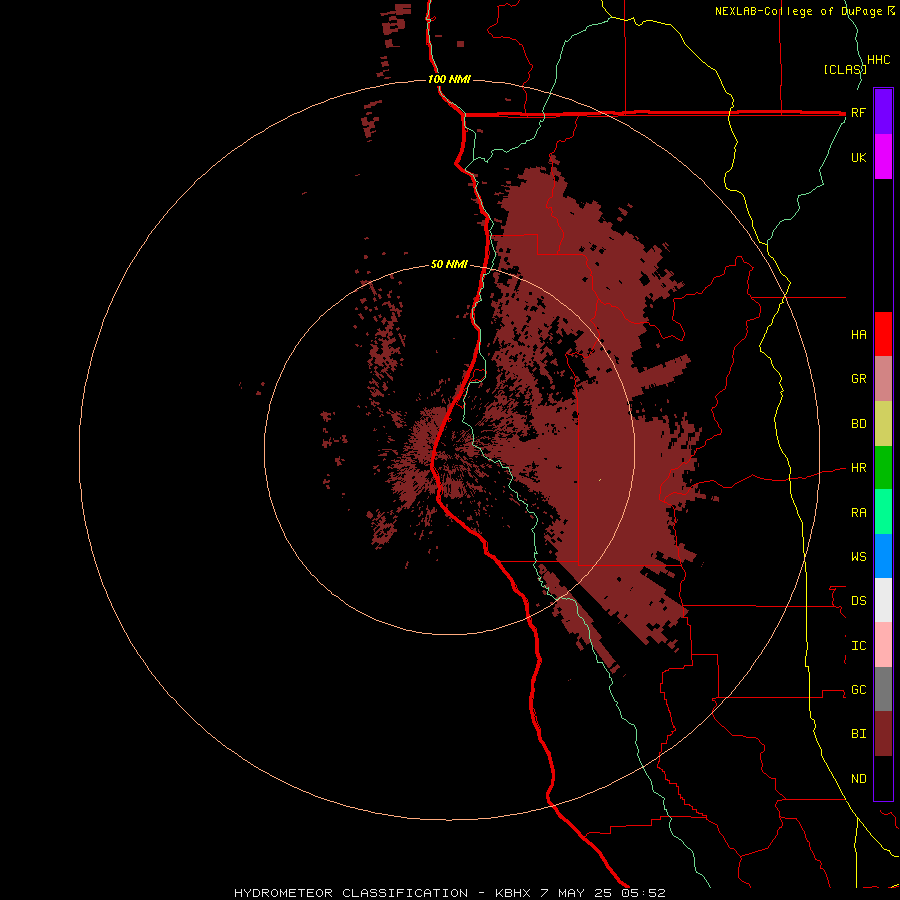
Task: Click the BD legend label
Action: [x=859, y=424]
